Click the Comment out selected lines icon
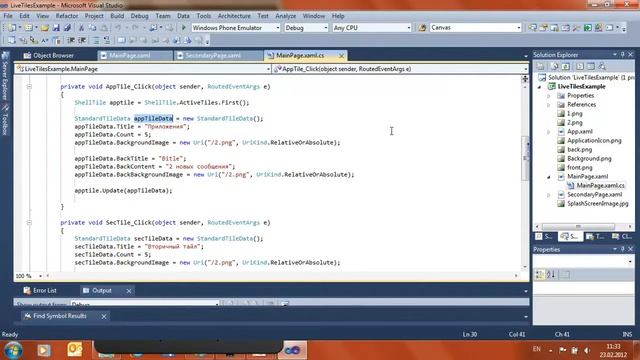640x360 pixels. point(95,40)
